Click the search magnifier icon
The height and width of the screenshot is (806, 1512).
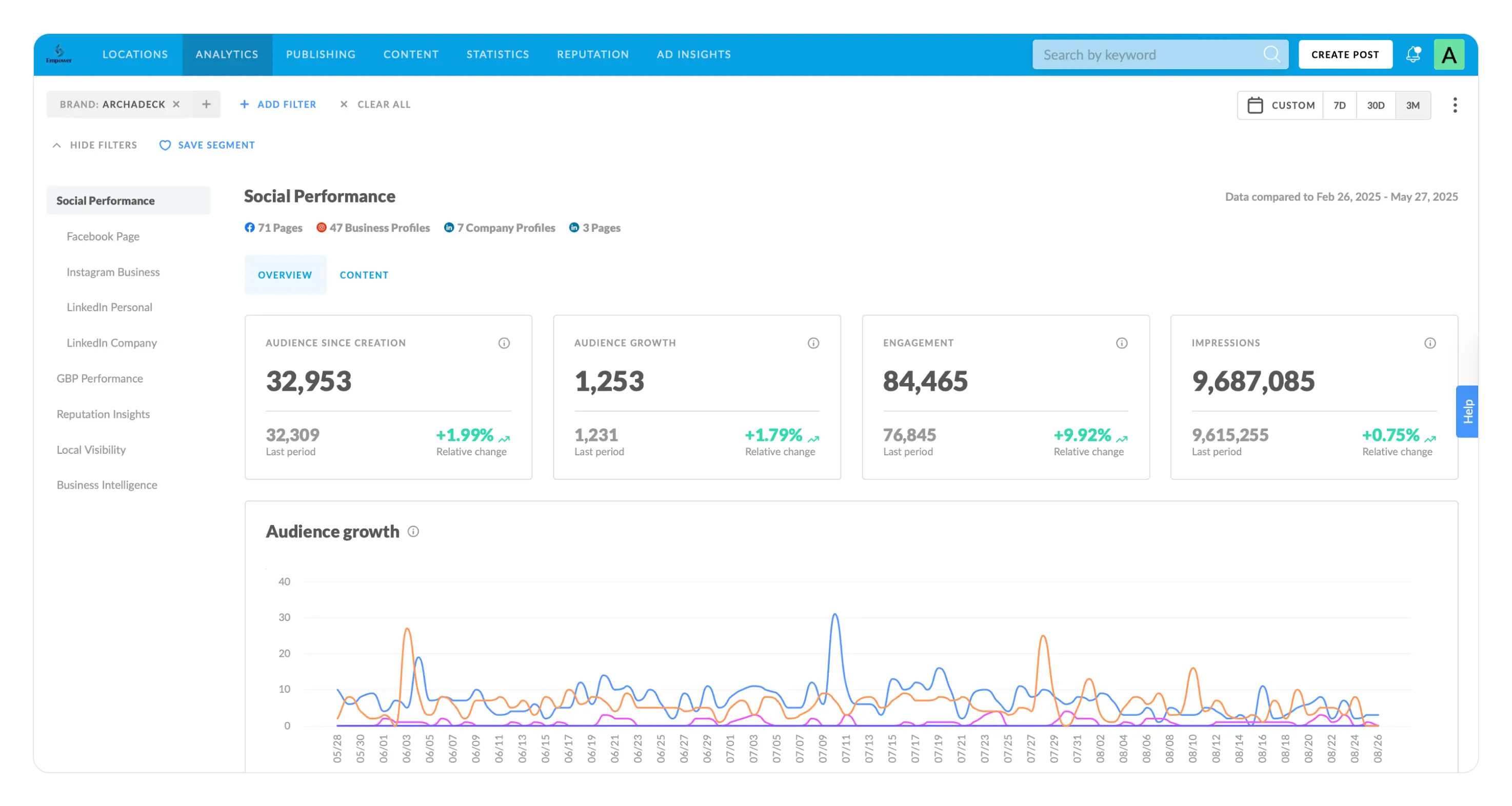1271,54
